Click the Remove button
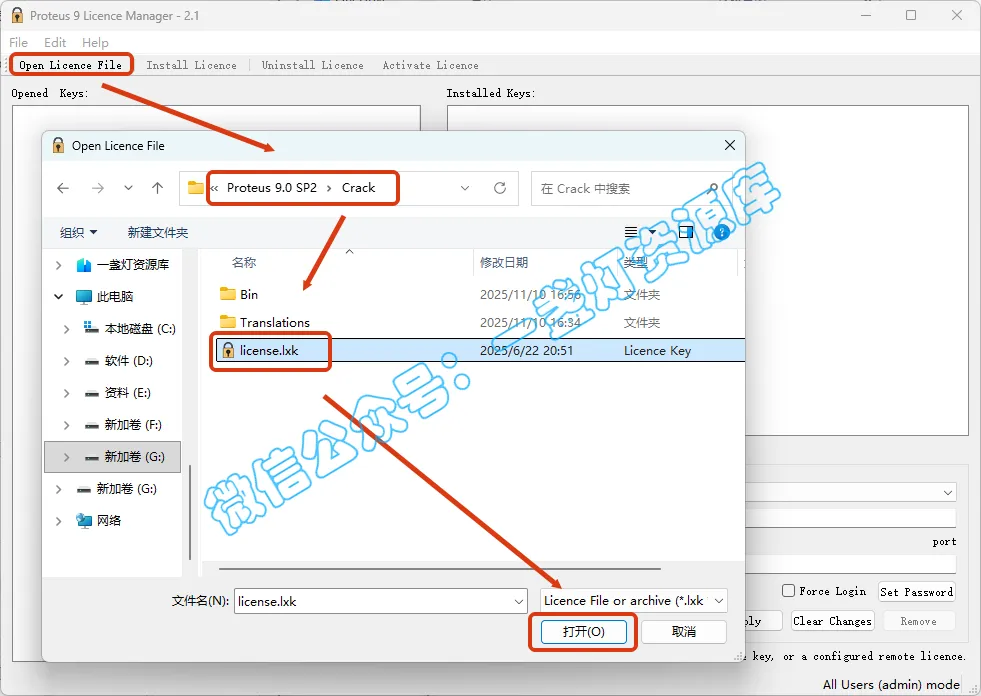The image size is (981, 696). tap(918, 621)
